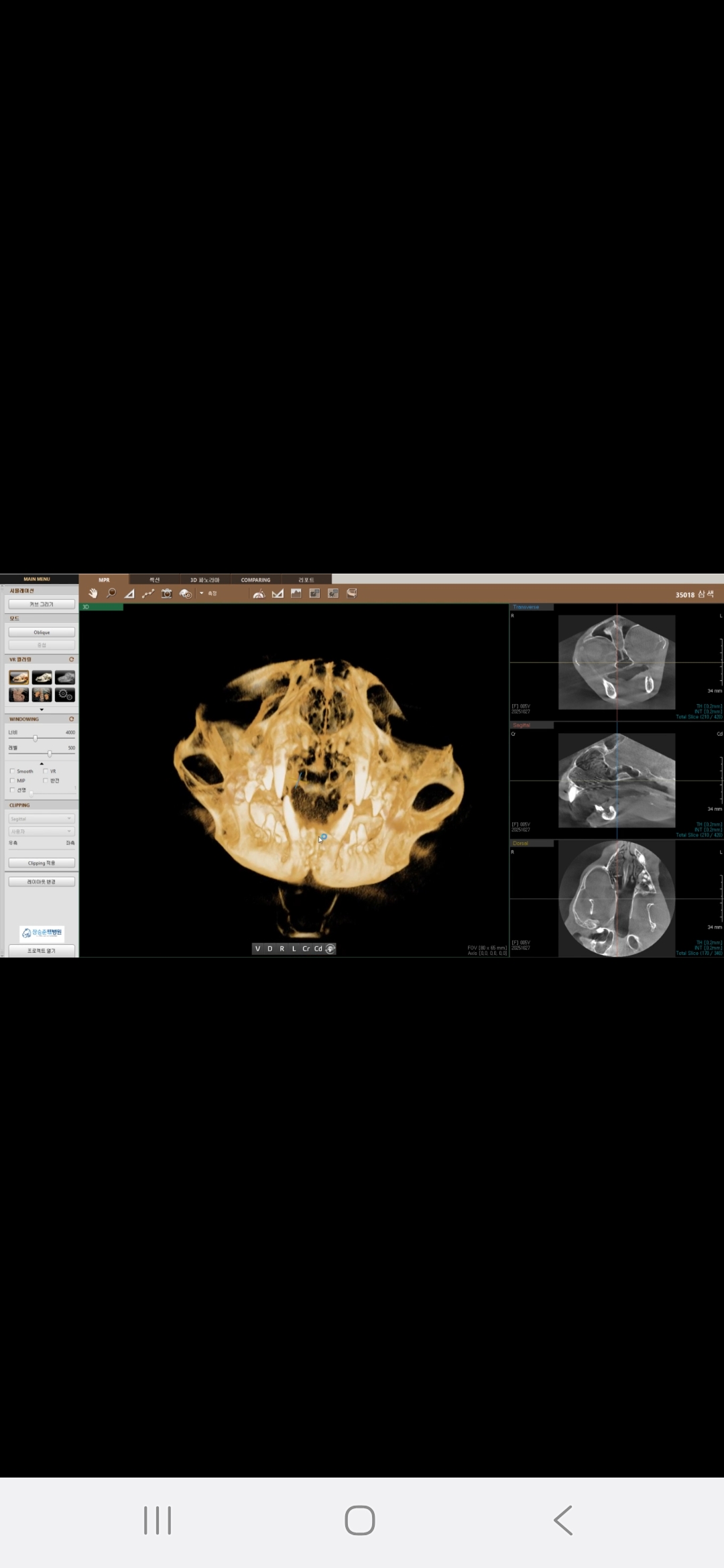The image size is (724, 1568).
Task: Select the magnifier zoom tool
Action: click(111, 593)
